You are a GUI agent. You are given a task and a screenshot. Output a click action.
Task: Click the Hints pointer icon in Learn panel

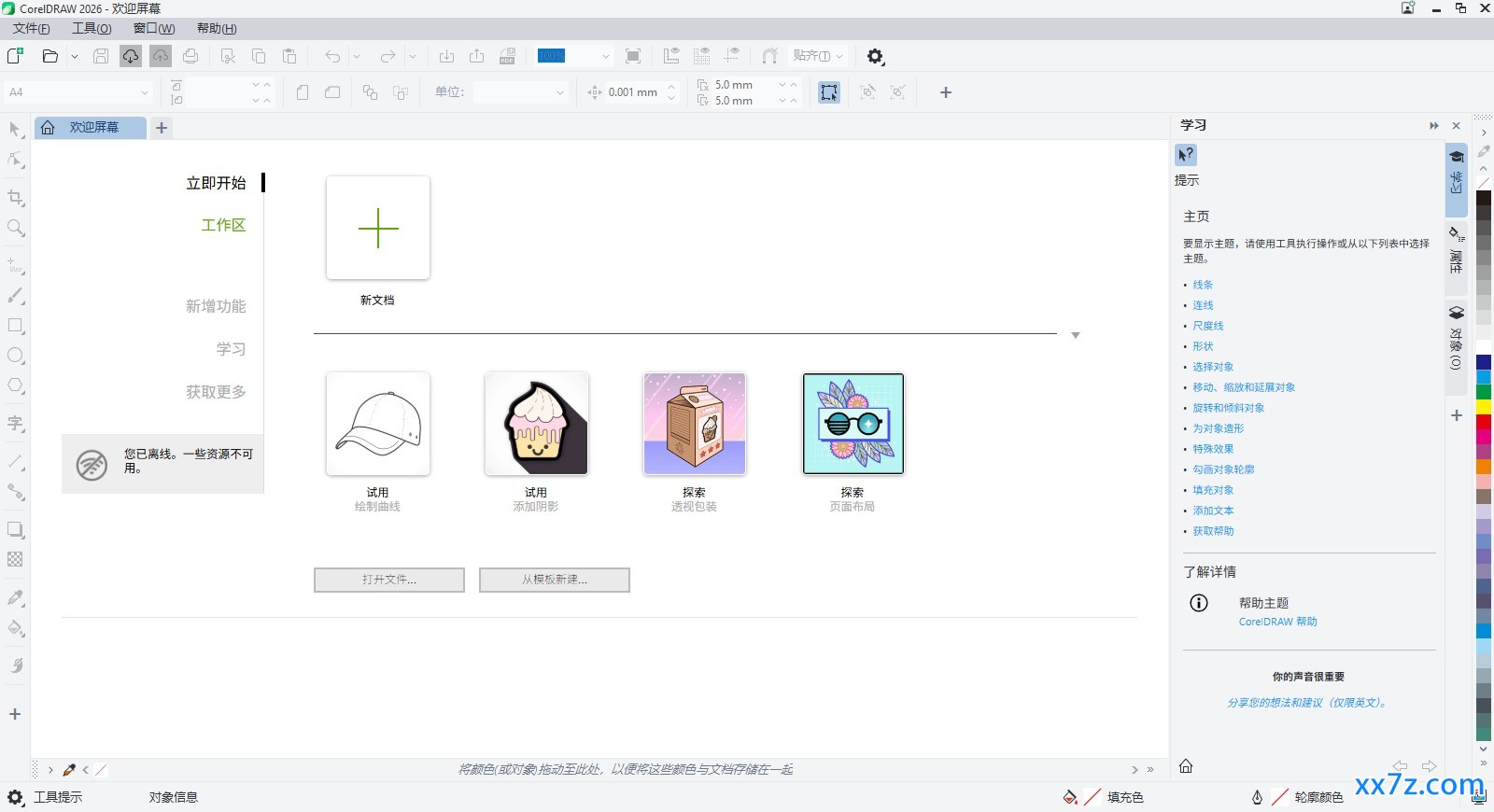coord(1186,155)
